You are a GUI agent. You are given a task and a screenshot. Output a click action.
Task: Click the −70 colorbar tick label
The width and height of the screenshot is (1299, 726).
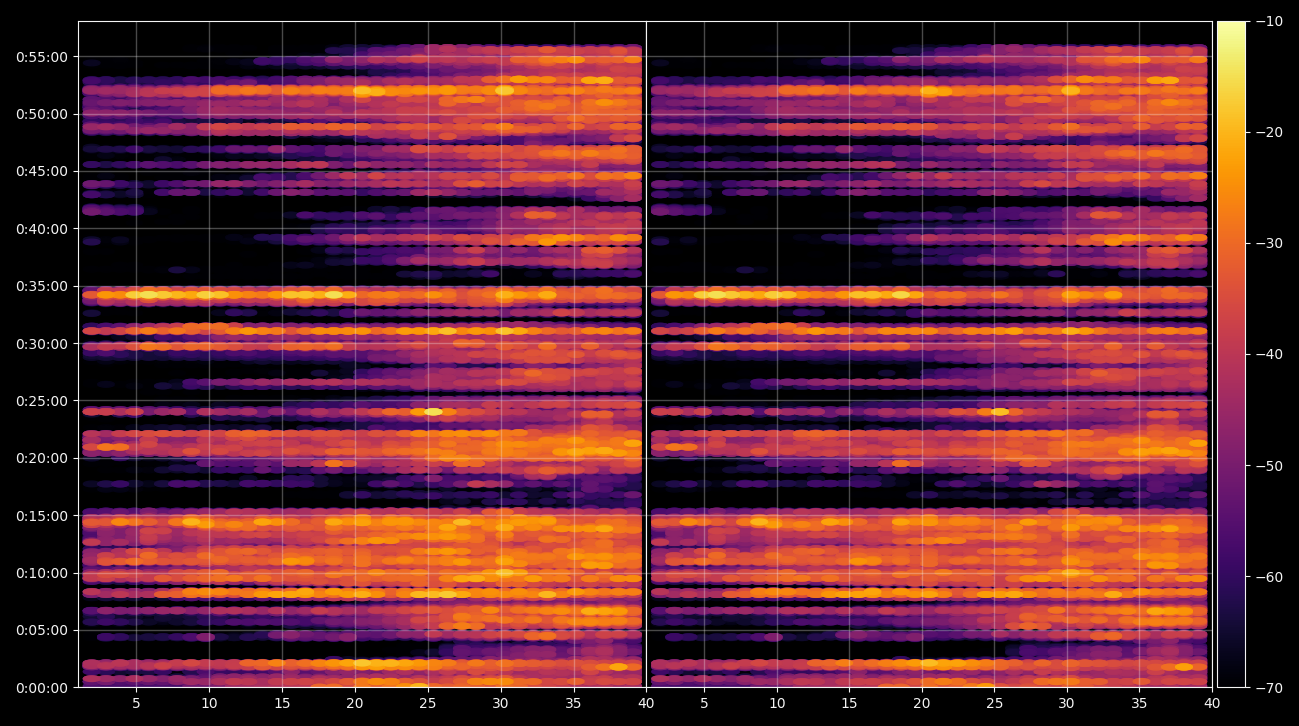coord(1270,688)
